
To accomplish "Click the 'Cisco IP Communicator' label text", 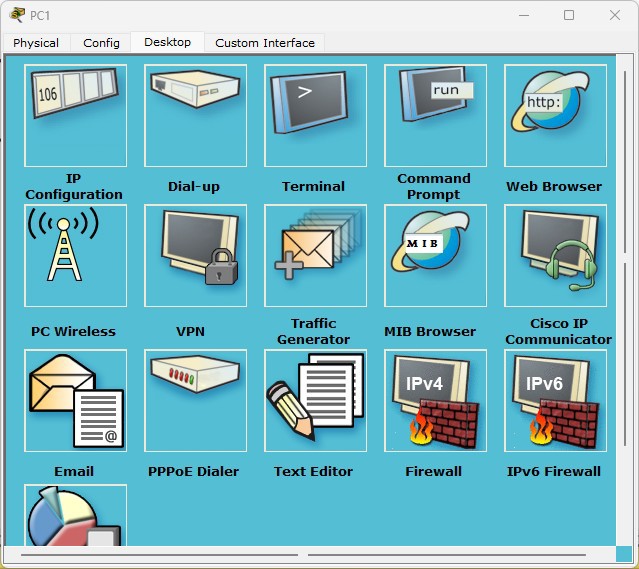I will tap(558, 331).
